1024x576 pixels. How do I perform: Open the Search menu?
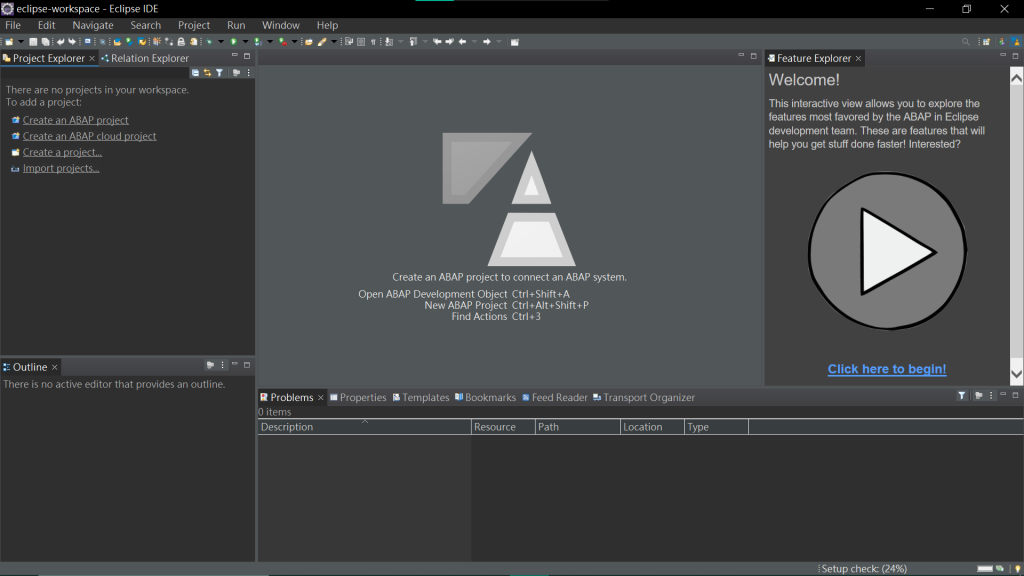click(146, 25)
